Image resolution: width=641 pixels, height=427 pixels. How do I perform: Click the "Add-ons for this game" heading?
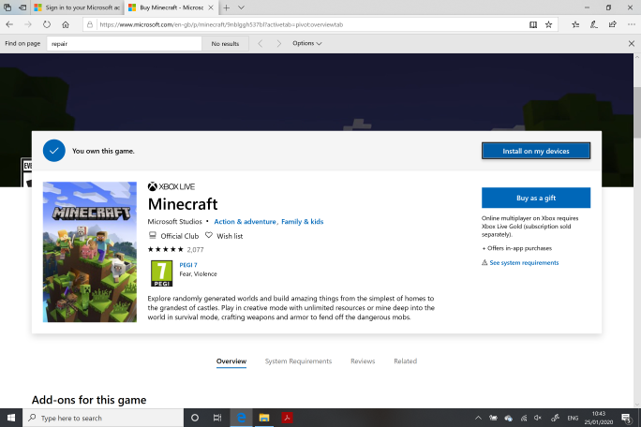click(89, 400)
